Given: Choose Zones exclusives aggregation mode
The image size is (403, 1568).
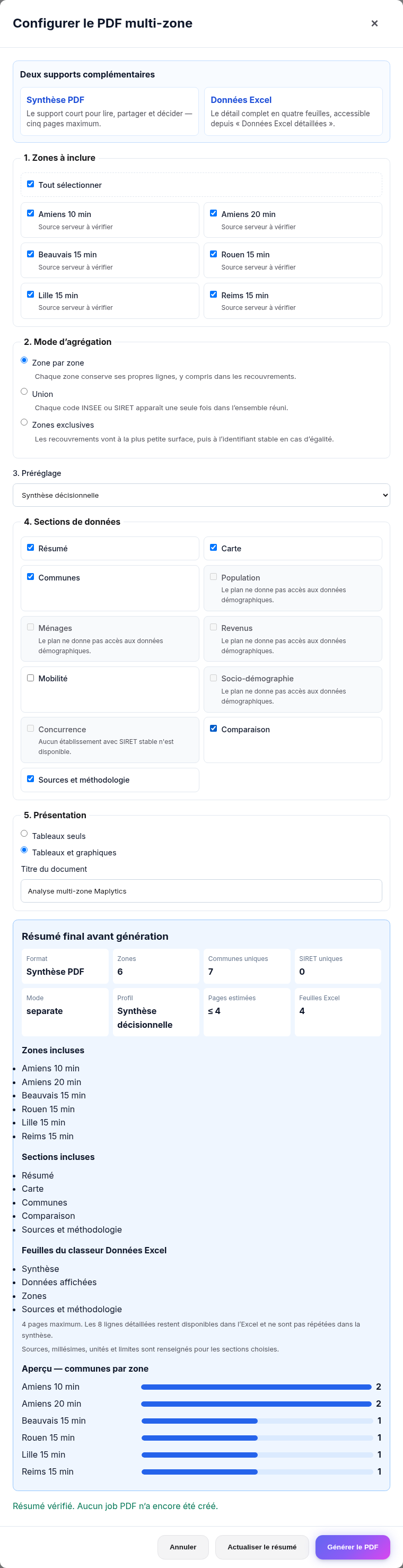Looking at the screenshot, I should click(x=24, y=422).
